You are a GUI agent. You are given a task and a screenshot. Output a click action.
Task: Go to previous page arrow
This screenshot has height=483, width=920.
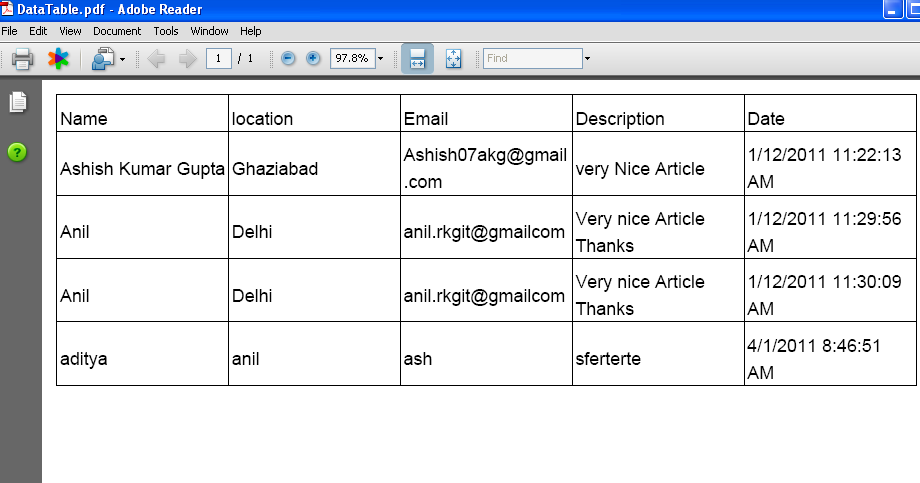coord(156,59)
